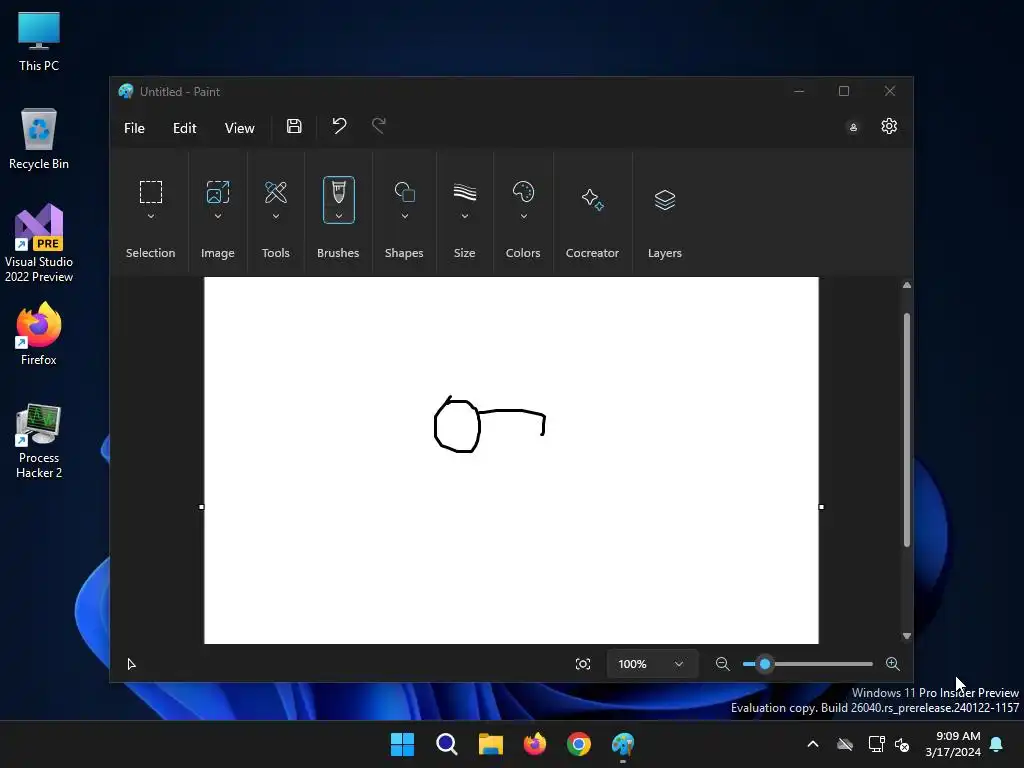
Task: Open the 100% zoom level dropdown
Action: tap(652, 664)
